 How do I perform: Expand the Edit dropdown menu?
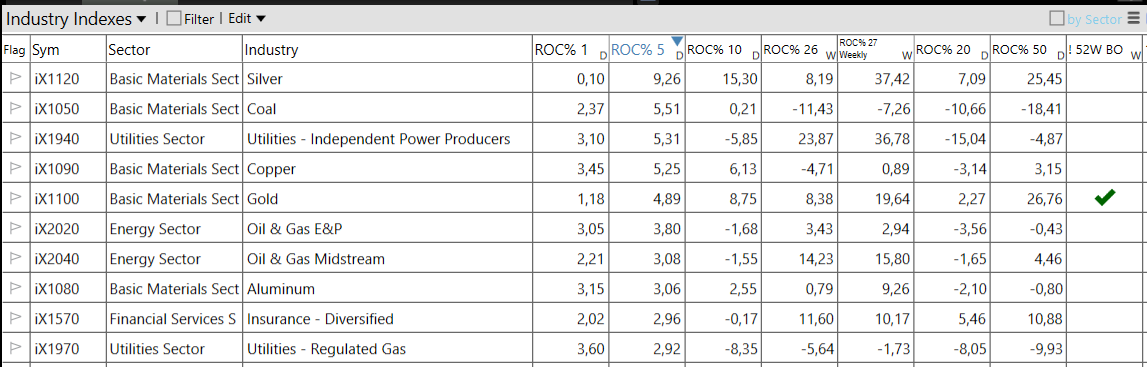click(x=247, y=19)
